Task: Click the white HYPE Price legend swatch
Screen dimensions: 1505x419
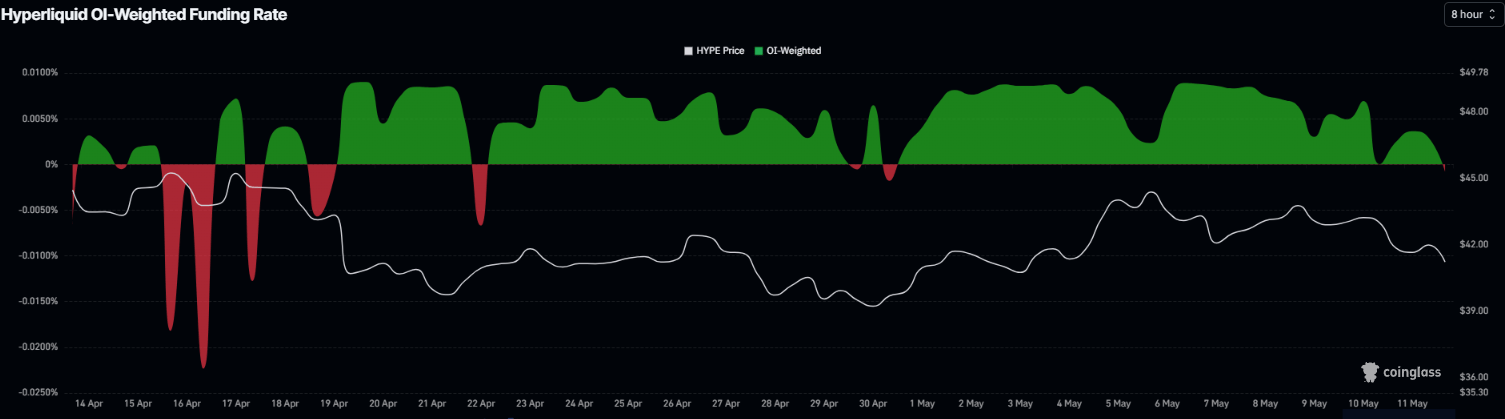Action: pyautogui.click(x=688, y=50)
